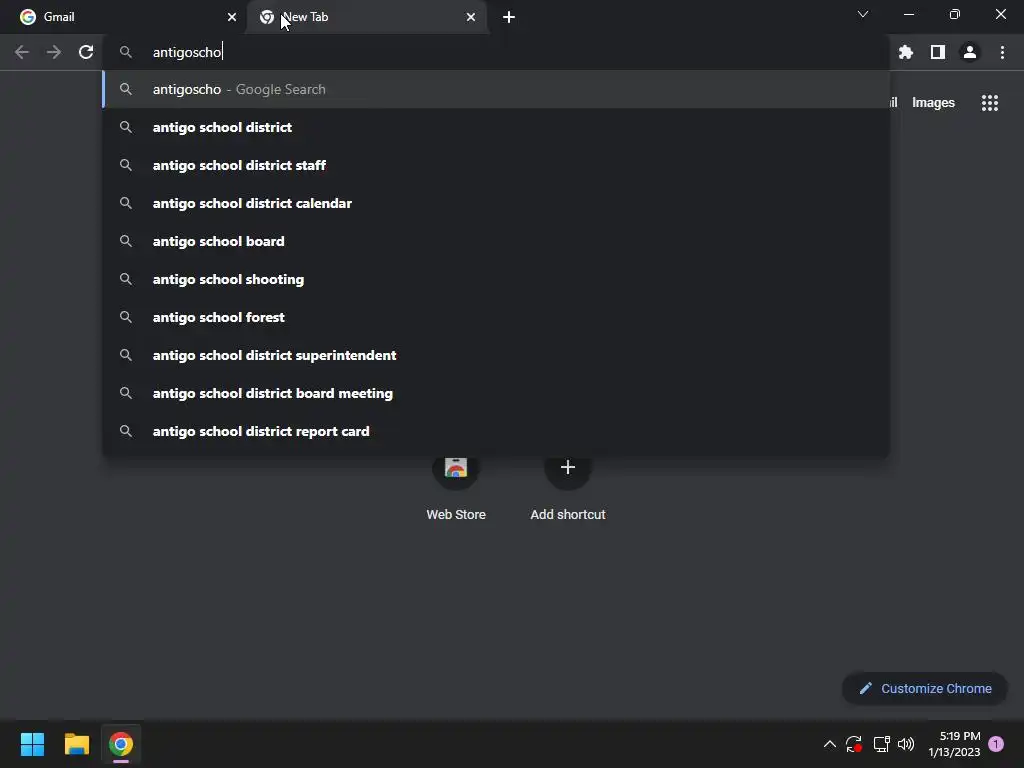This screenshot has height=768, width=1024.
Task: Click the Customize Chrome button
Action: pyautogui.click(x=925, y=688)
